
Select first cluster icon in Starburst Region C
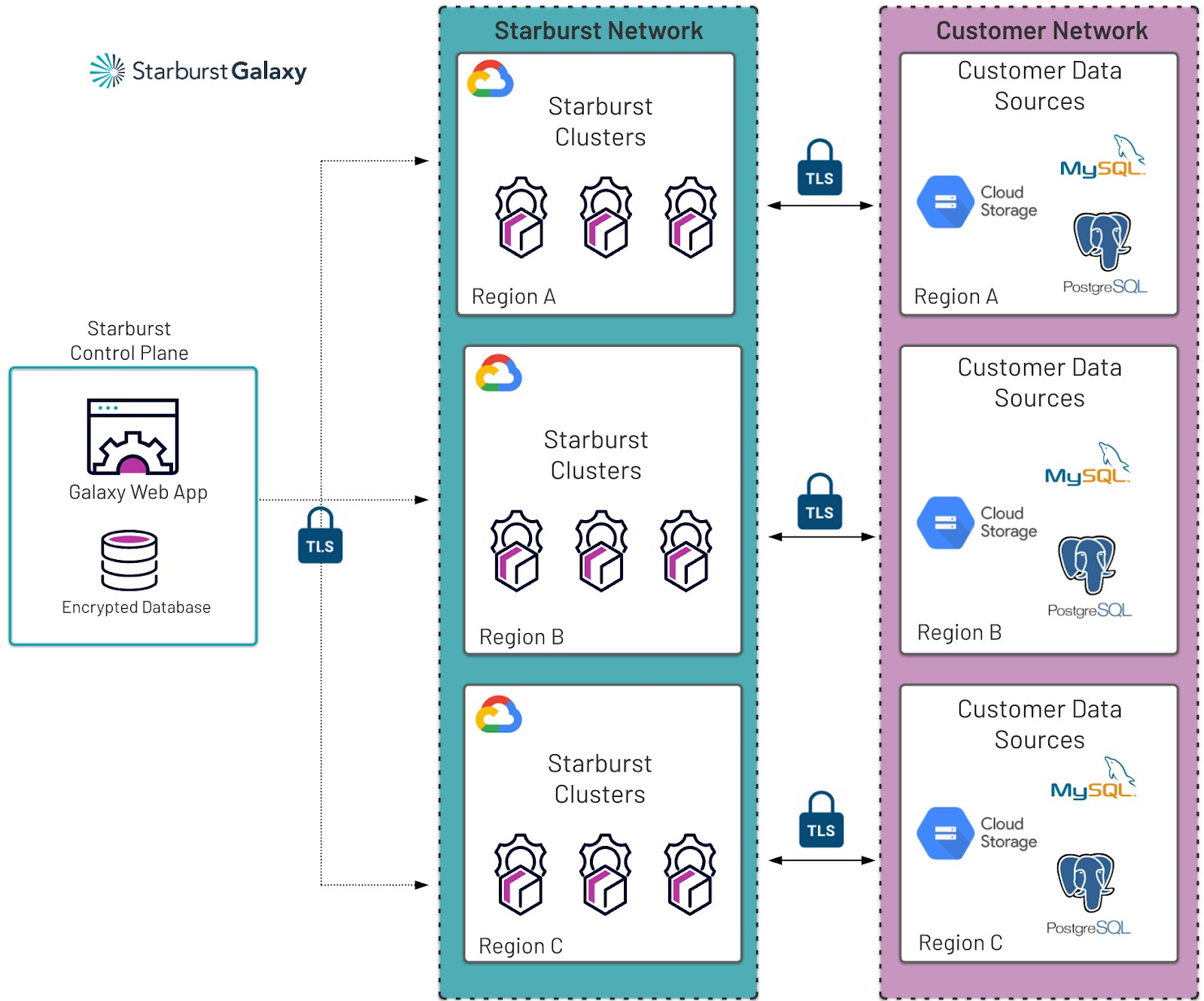point(520,875)
